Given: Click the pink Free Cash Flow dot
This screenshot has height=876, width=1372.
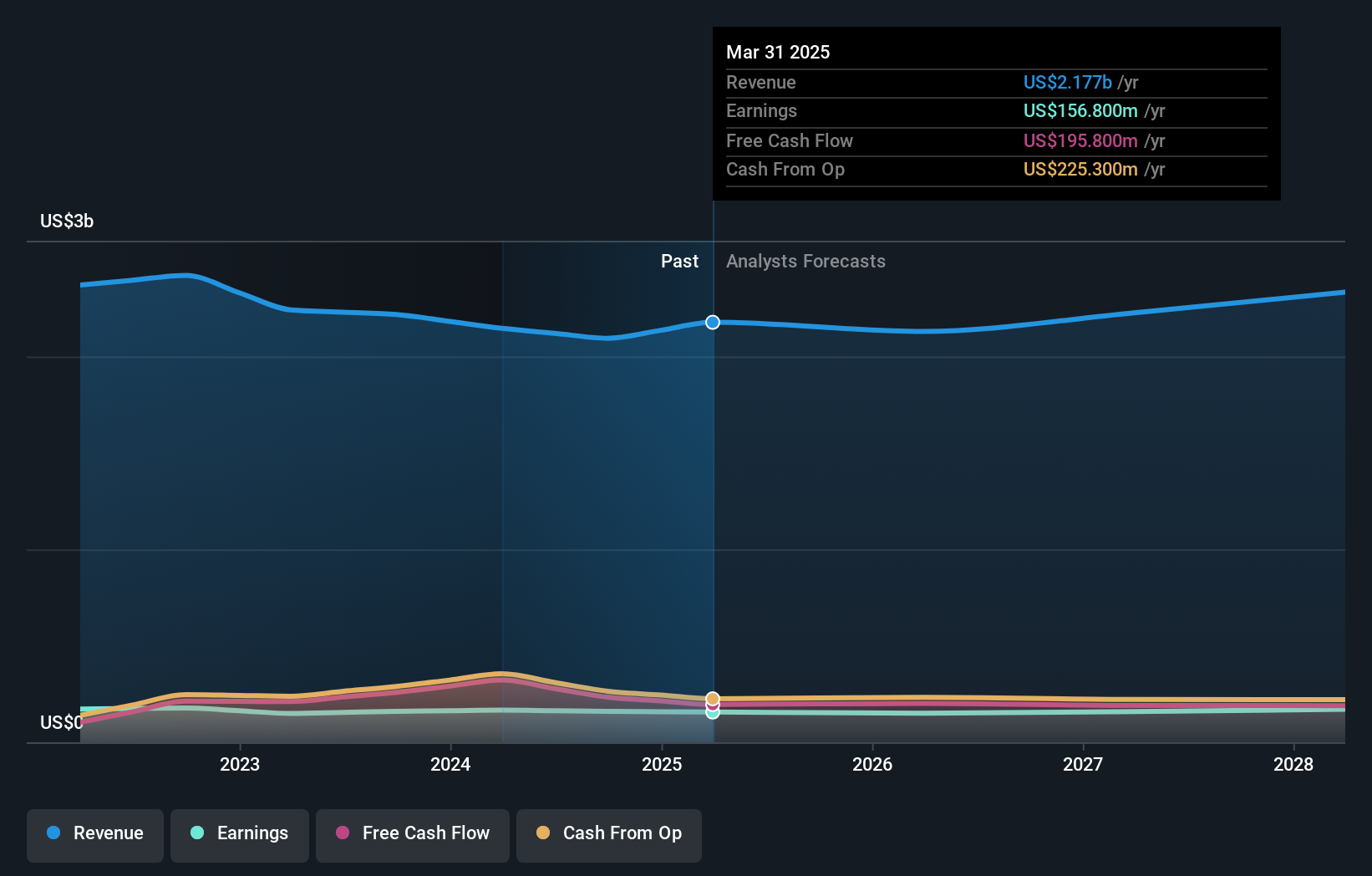Looking at the screenshot, I should pyautogui.click(x=343, y=833).
